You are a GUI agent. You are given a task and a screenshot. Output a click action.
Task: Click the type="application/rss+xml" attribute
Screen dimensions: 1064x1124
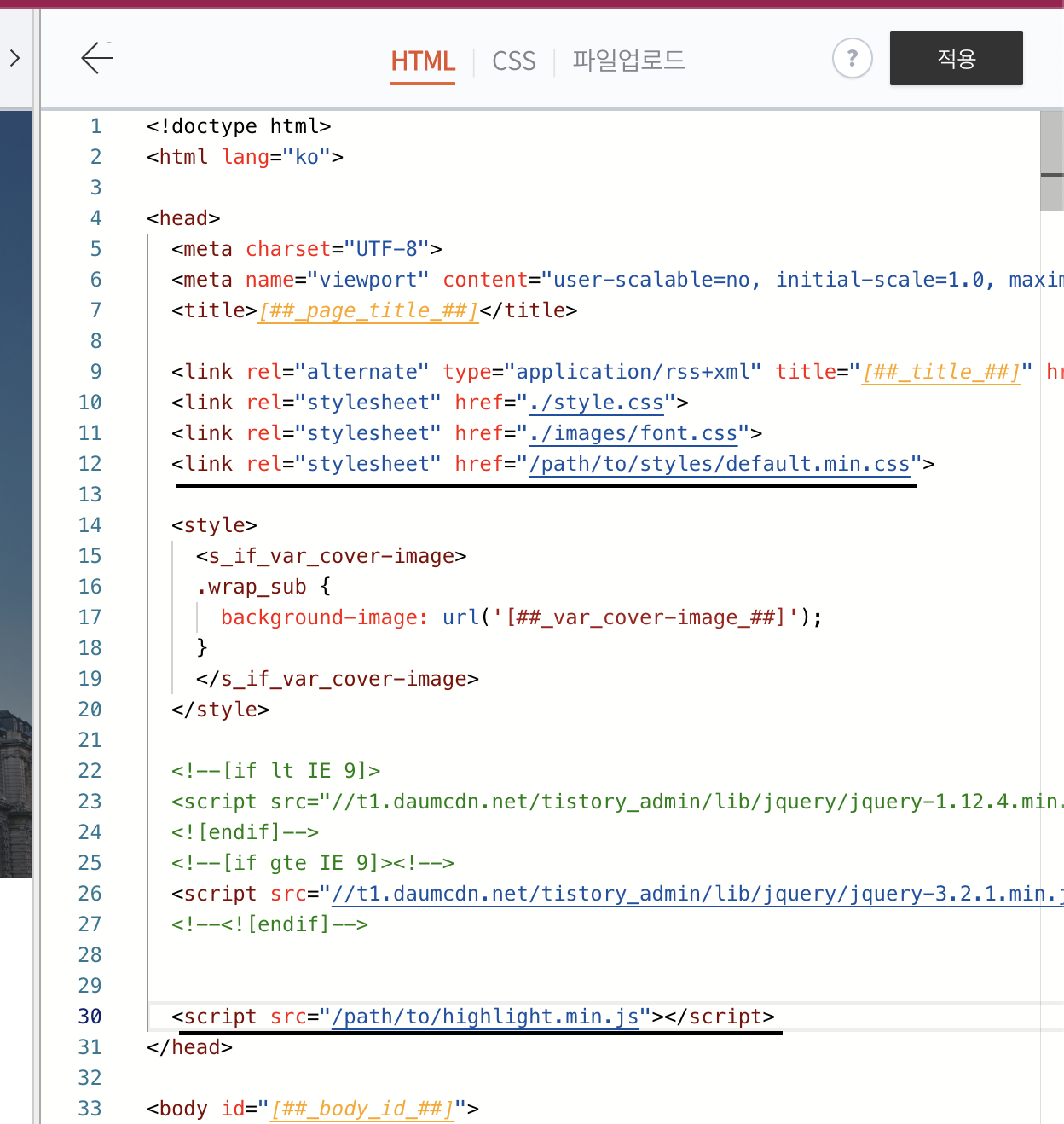[602, 372]
